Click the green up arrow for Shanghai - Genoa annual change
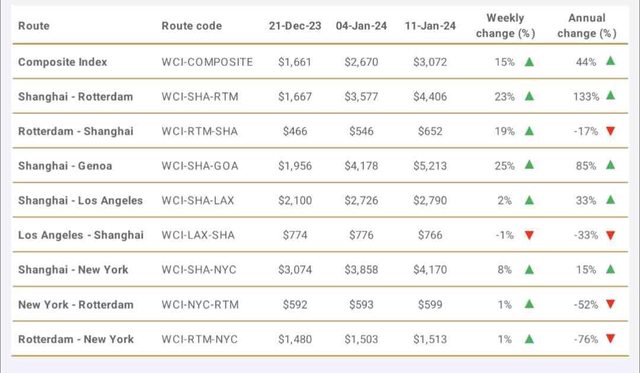The width and height of the screenshot is (640, 373). (x=611, y=165)
